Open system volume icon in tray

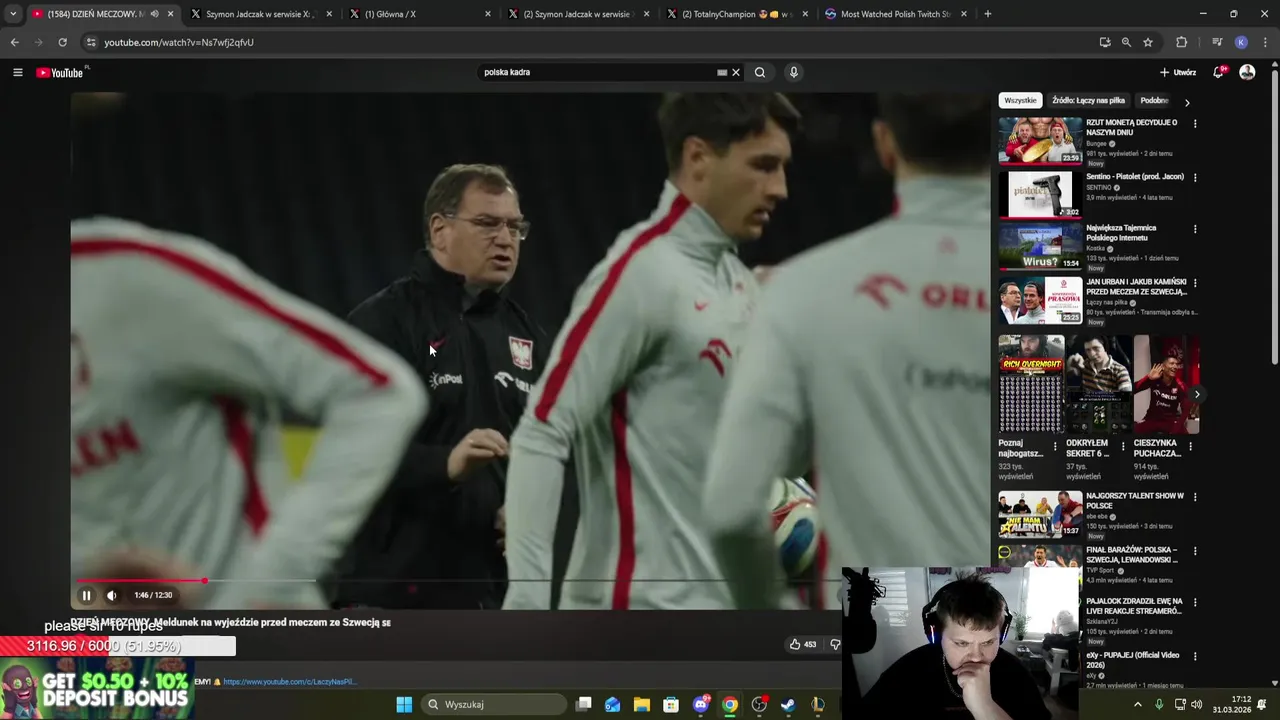1196,704
